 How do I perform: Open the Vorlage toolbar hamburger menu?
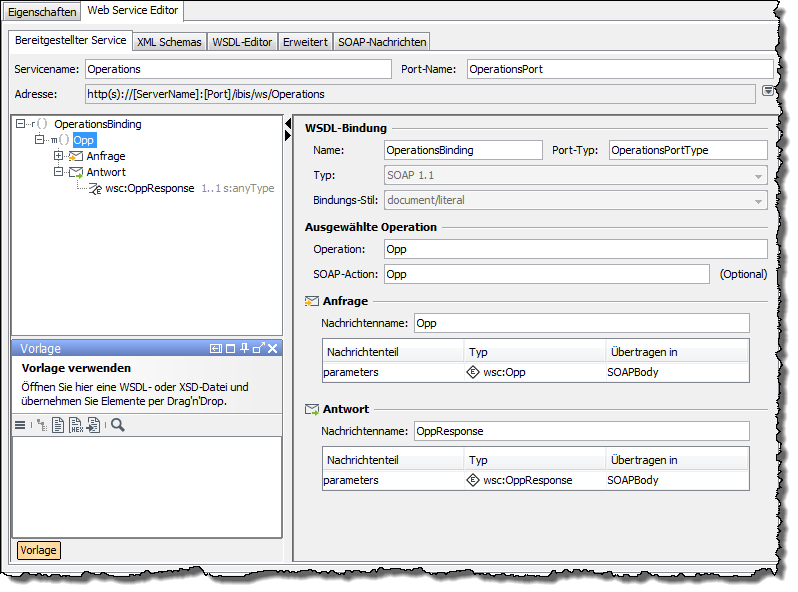[x=20, y=425]
